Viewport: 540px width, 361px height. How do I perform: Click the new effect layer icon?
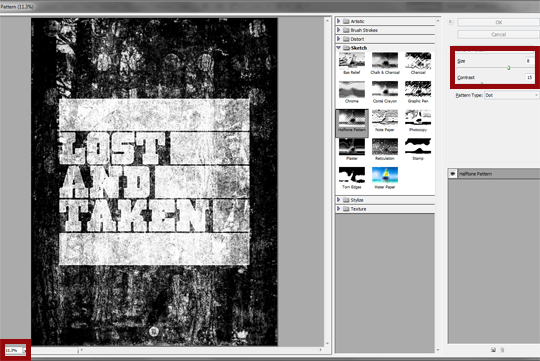point(493,350)
